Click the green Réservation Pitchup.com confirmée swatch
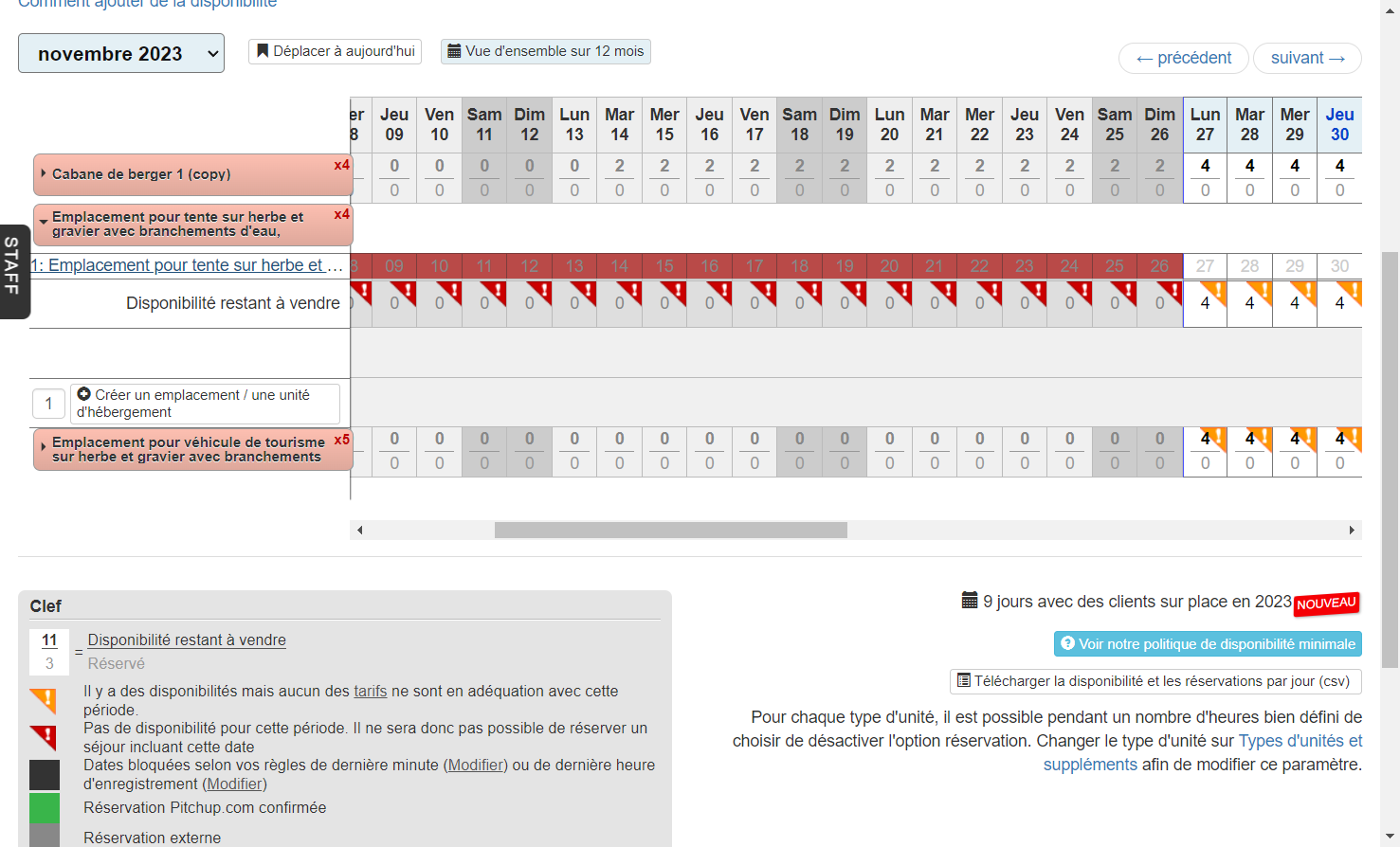The image size is (1400, 847). tap(45, 808)
